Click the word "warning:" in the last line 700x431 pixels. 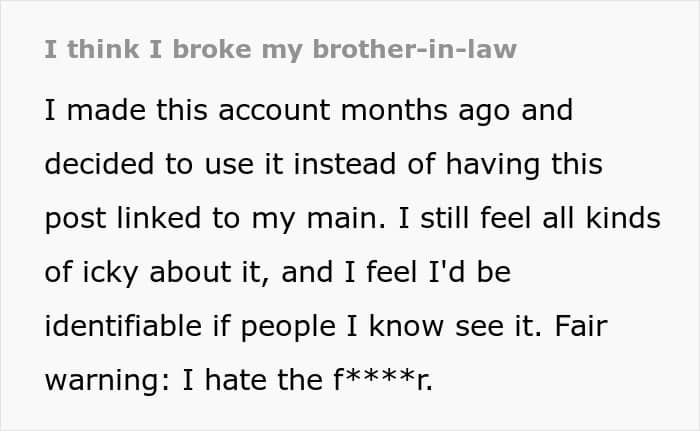tap(107, 381)
